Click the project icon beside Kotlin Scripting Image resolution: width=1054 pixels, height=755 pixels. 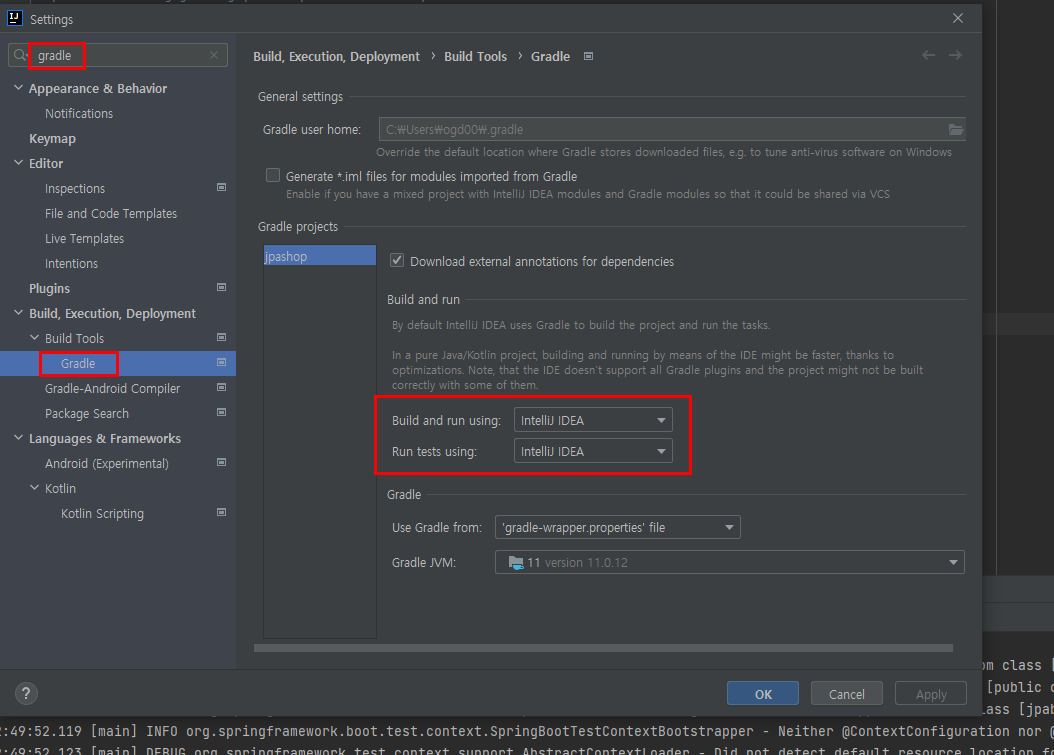pyautogui.click(x=221, y=512)
